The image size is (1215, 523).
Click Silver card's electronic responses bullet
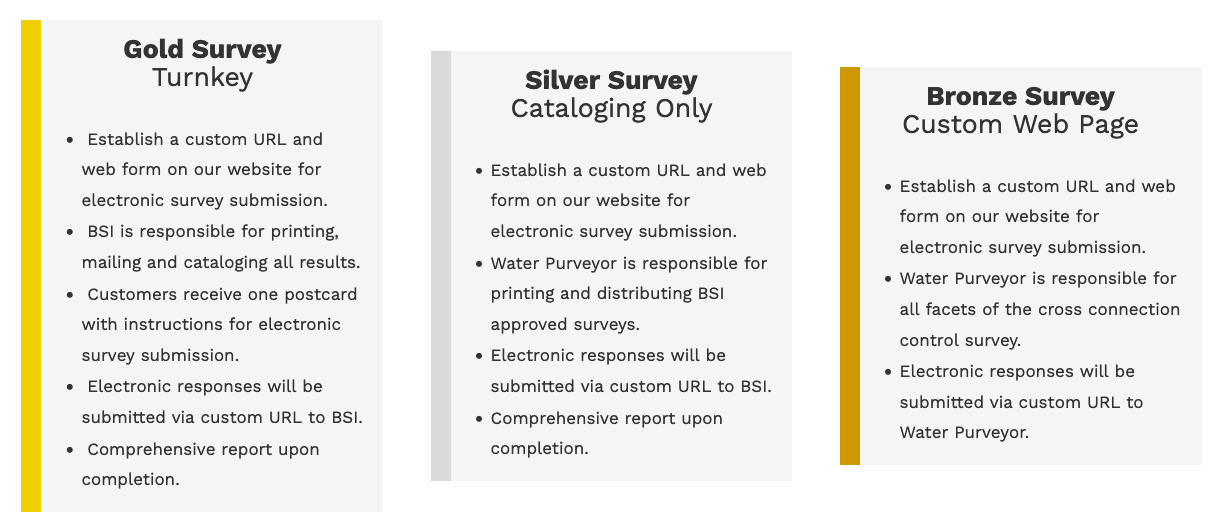click(630, 371)
